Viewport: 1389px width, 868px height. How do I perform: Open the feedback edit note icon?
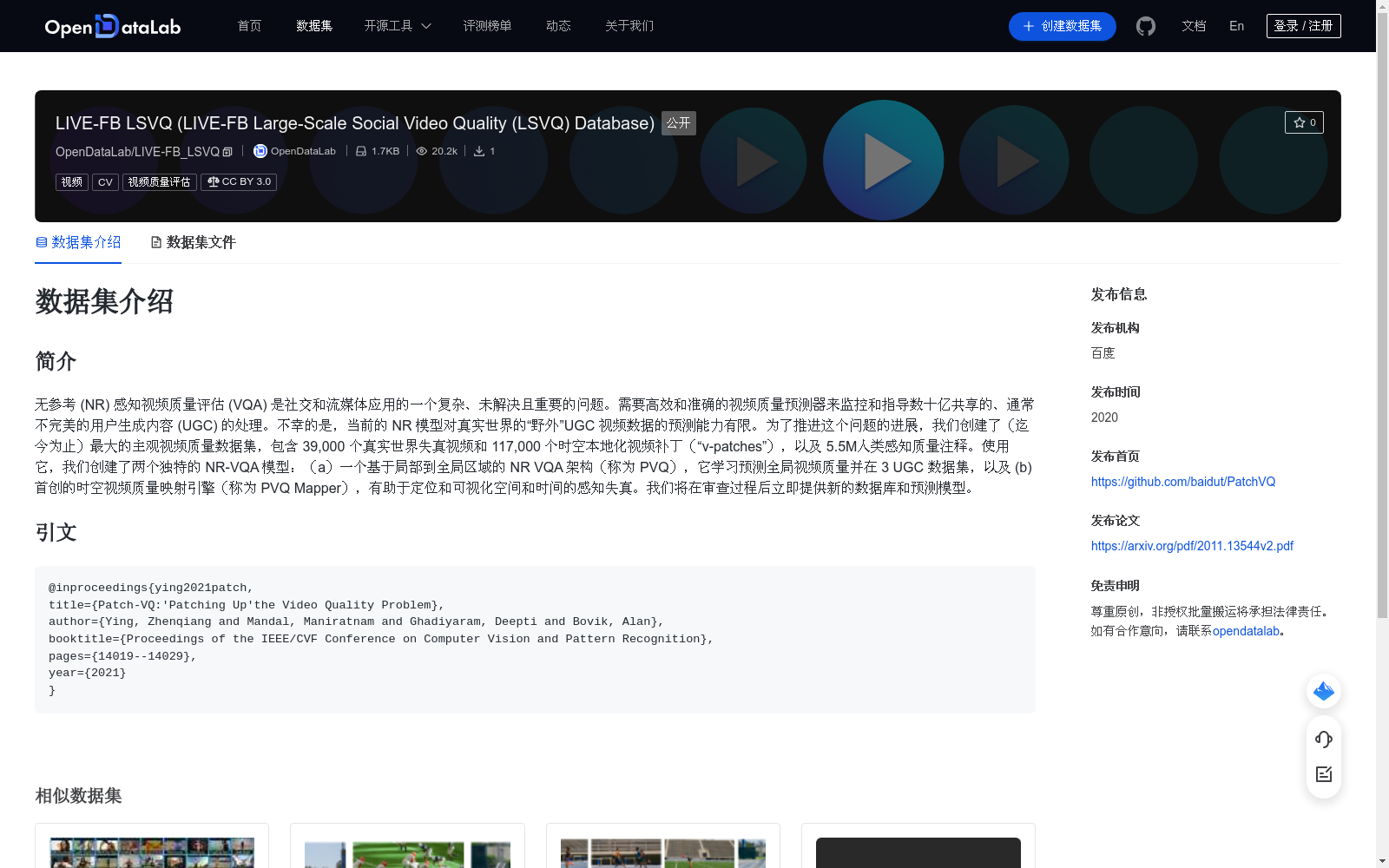pyautogui.click(x=1324, y=774)
